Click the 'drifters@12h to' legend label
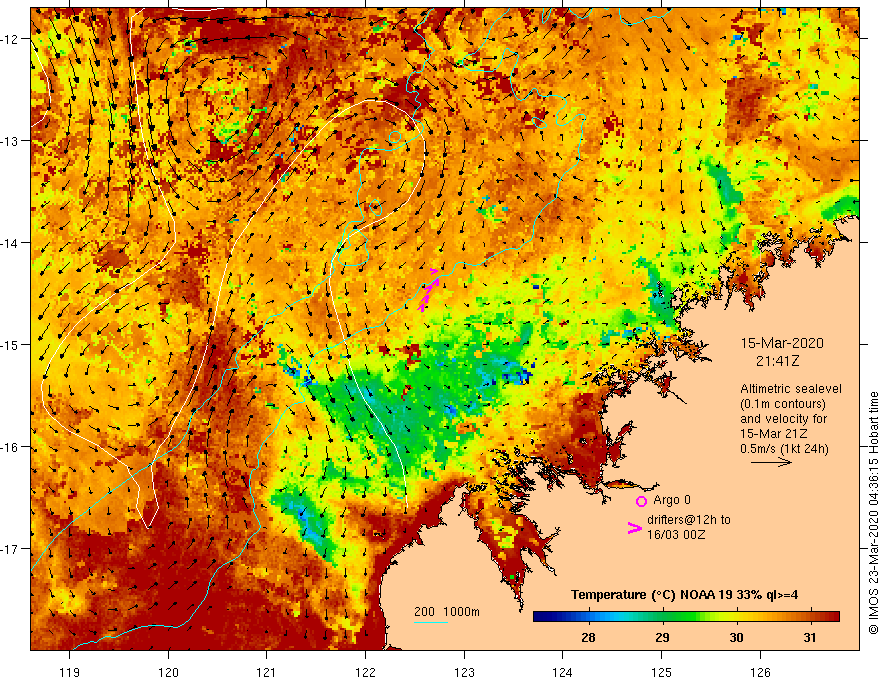 pos(689,520)
